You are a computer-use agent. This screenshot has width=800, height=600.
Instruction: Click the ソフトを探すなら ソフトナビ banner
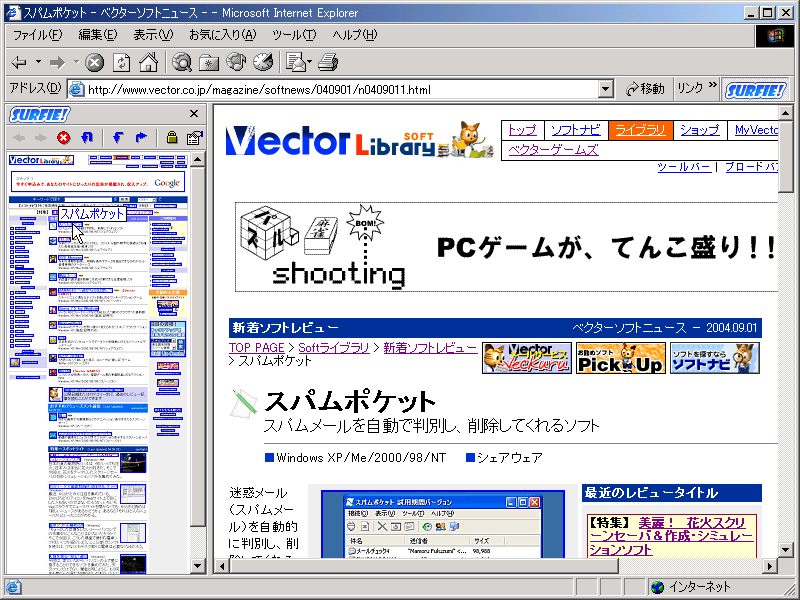714,358
